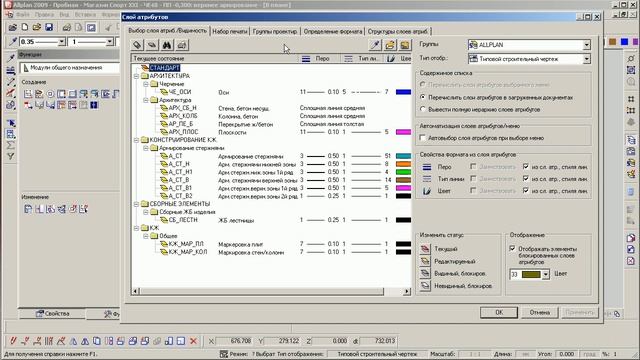Click the save disk icon in main toolbar
Screen dimensions: 640x360
click(x=49, y=27)
